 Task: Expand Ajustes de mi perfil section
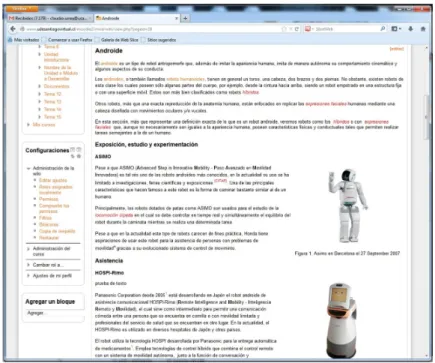(x=28, y=276)
